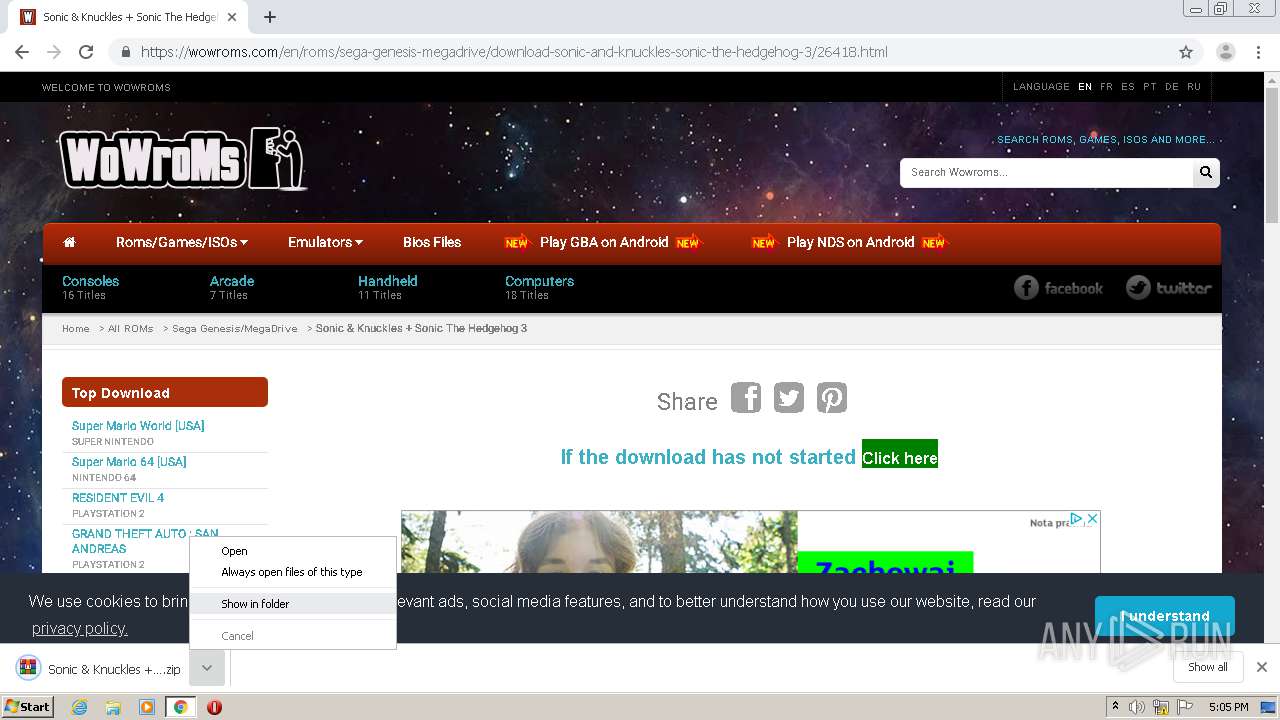This screenshot has height=720, width=1280.
Task: Open the Chrome three-dot menu
Action: 1258,52
